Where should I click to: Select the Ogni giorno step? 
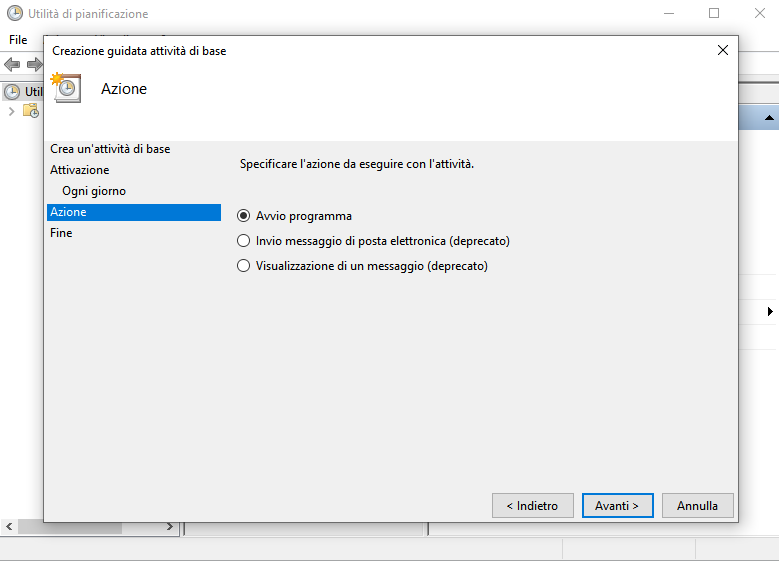point(94,191)
